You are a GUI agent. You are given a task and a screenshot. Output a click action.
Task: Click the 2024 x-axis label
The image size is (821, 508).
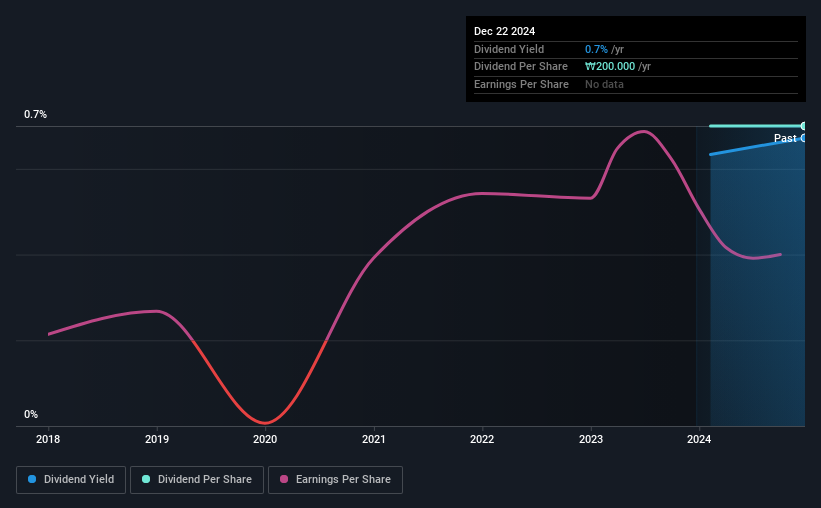[699, 439]
